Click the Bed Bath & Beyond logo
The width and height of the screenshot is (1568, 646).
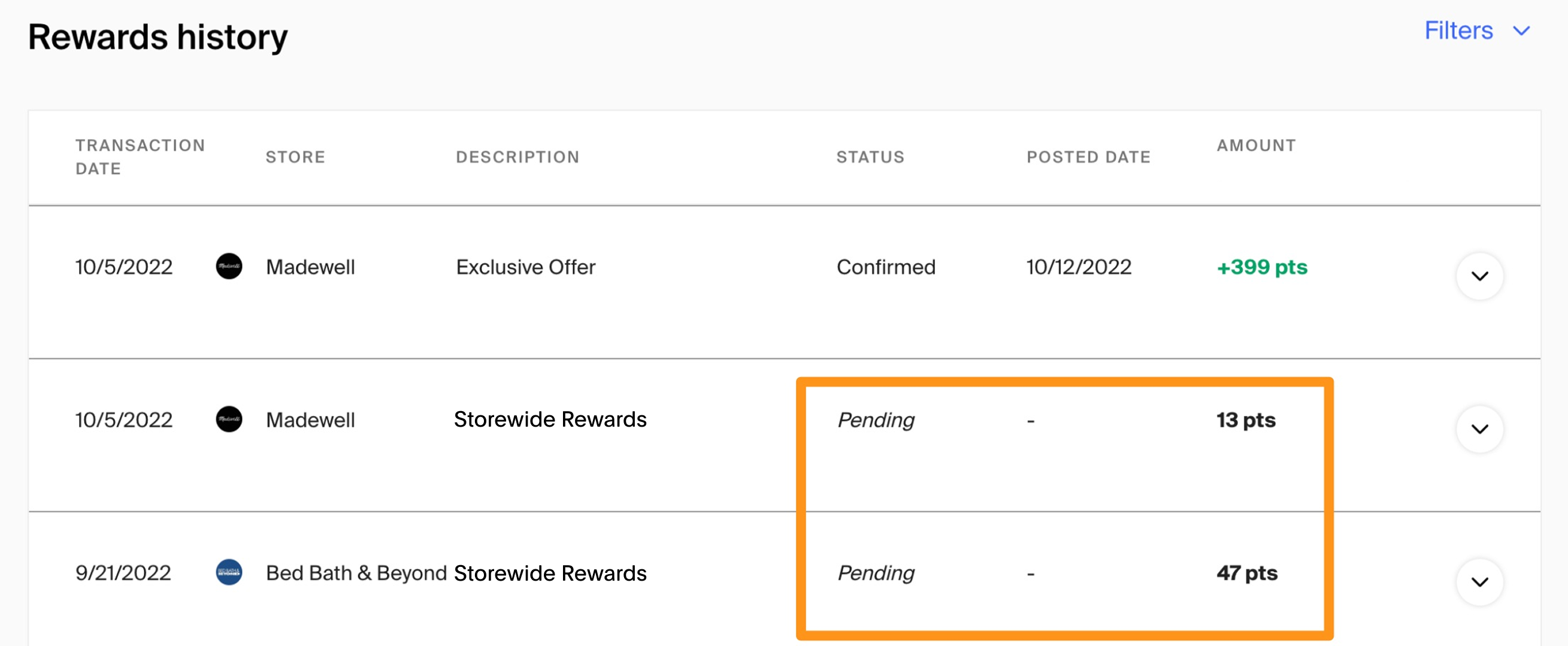pyautogui.click(x=229, y=572)
